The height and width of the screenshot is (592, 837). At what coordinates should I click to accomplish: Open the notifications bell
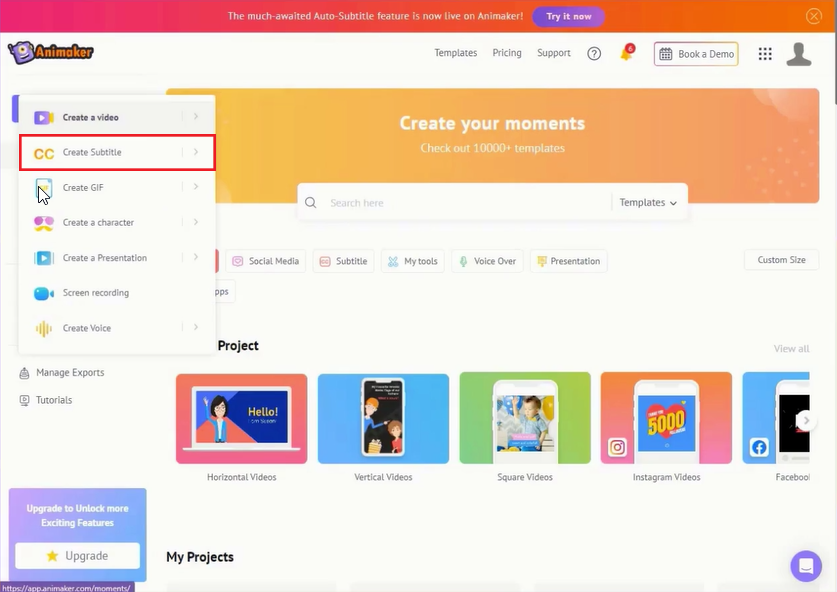(x=627, y=53)
